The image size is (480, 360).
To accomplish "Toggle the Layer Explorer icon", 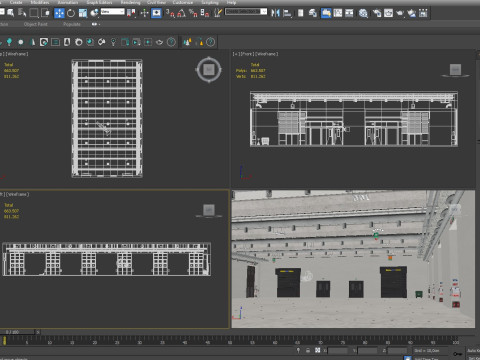I will pyautogui.click(x=313, y=13).
